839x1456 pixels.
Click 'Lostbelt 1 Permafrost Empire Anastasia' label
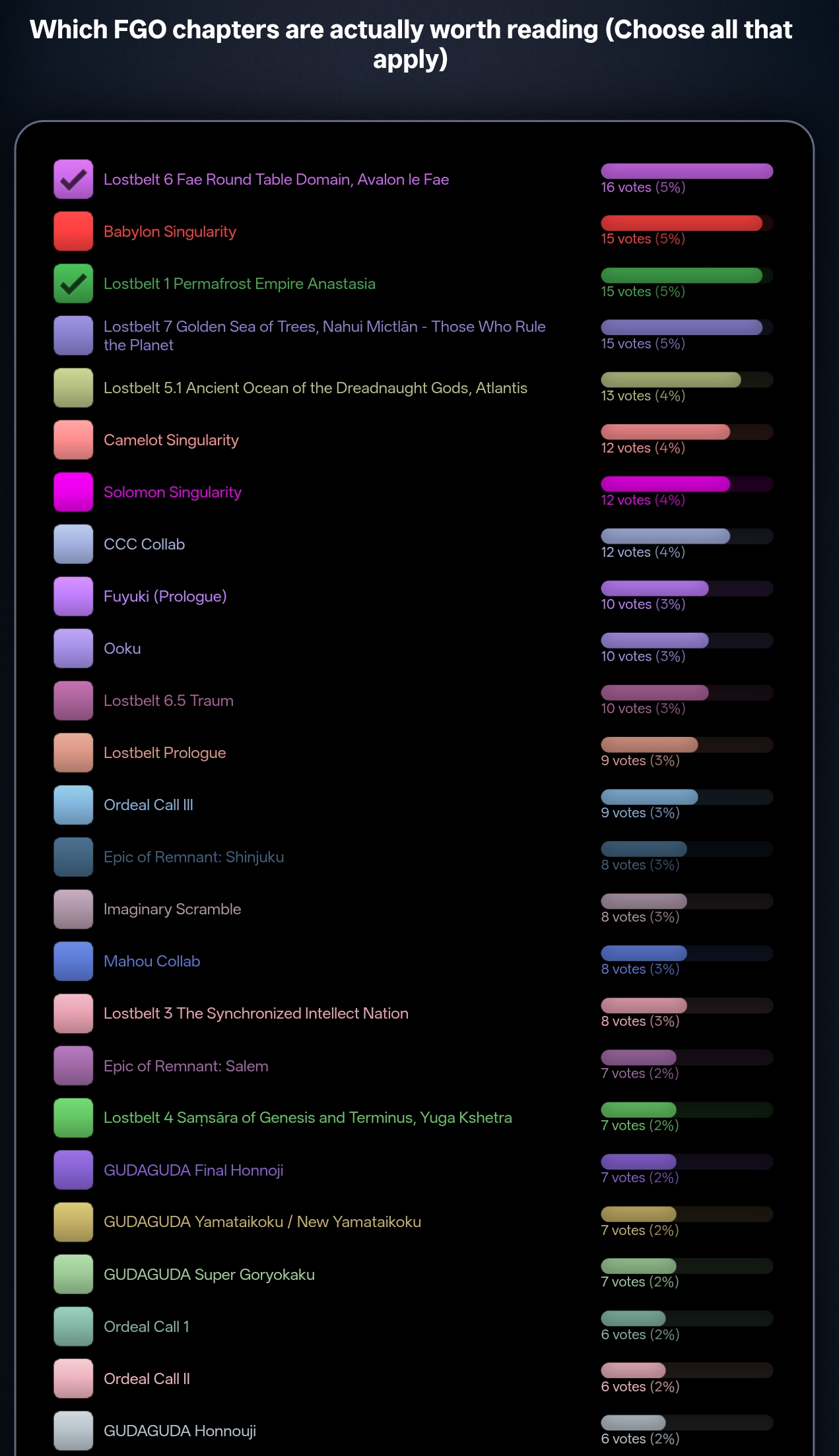pos(240,284)
